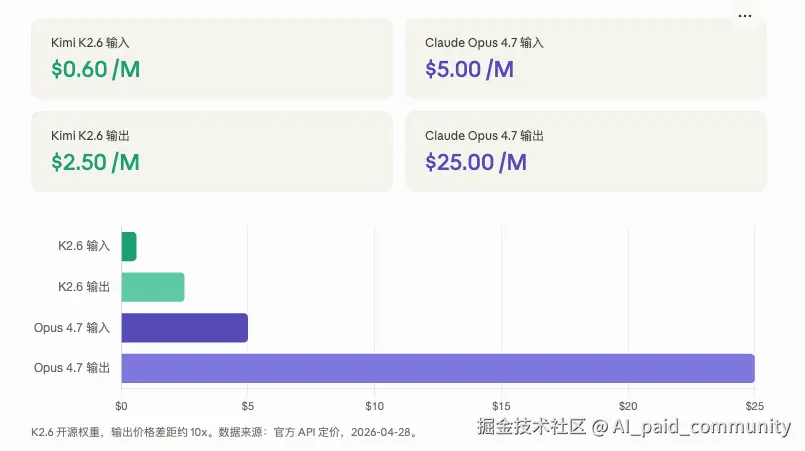Image resolution: width=805 pixels, height=451 pixels.
Task: Select the Kimi K2.6 输入 price card
Action: [212, 58]
